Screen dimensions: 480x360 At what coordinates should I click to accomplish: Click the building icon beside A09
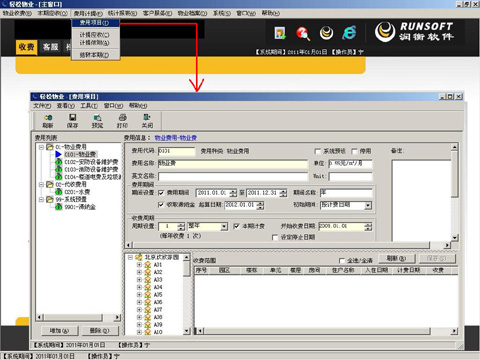(x=148, y=325)
